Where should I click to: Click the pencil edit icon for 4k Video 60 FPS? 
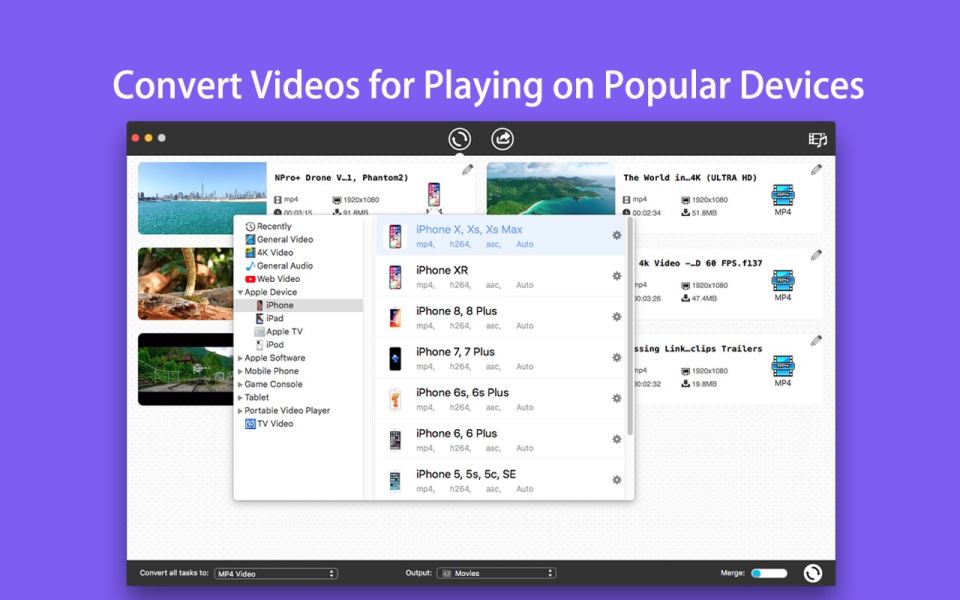(816, 255)
